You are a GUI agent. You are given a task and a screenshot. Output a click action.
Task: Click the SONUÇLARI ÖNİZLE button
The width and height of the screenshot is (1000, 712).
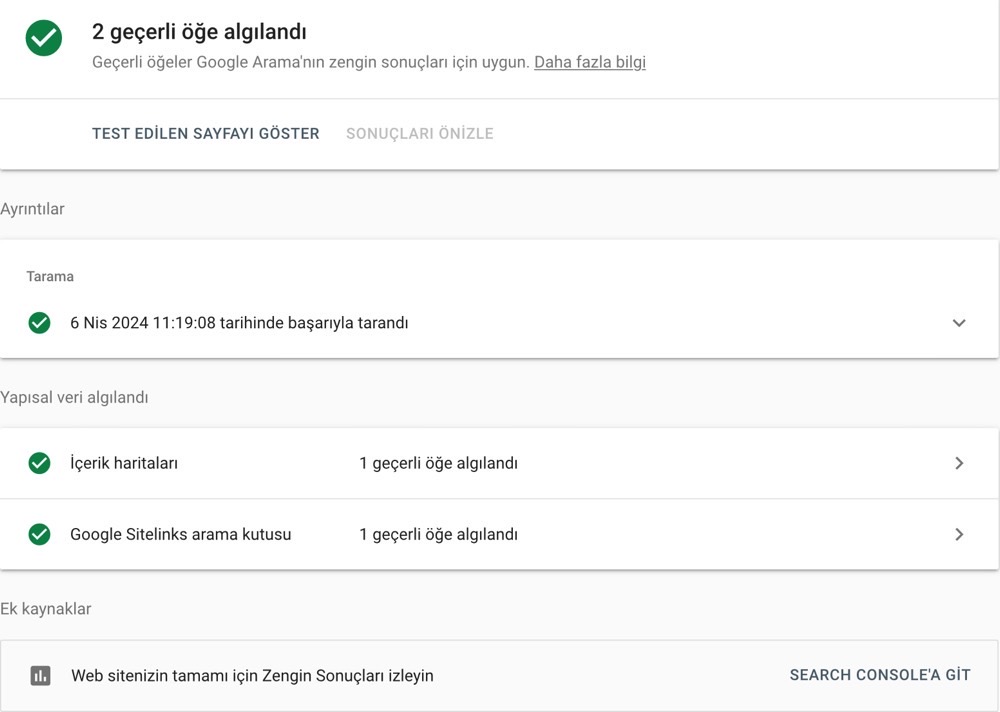click(419, 133)
